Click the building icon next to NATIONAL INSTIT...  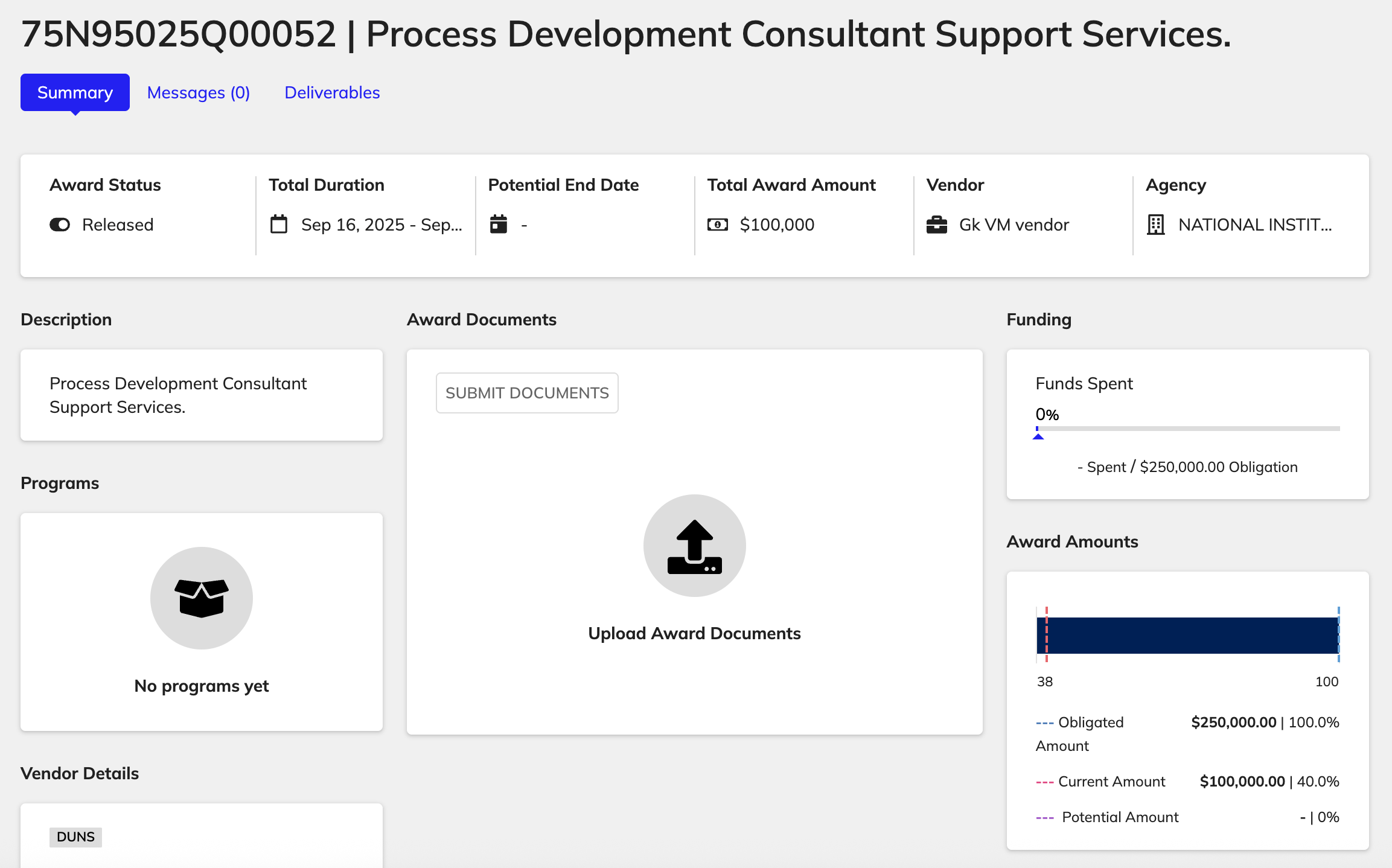[x=1155, y=225]
